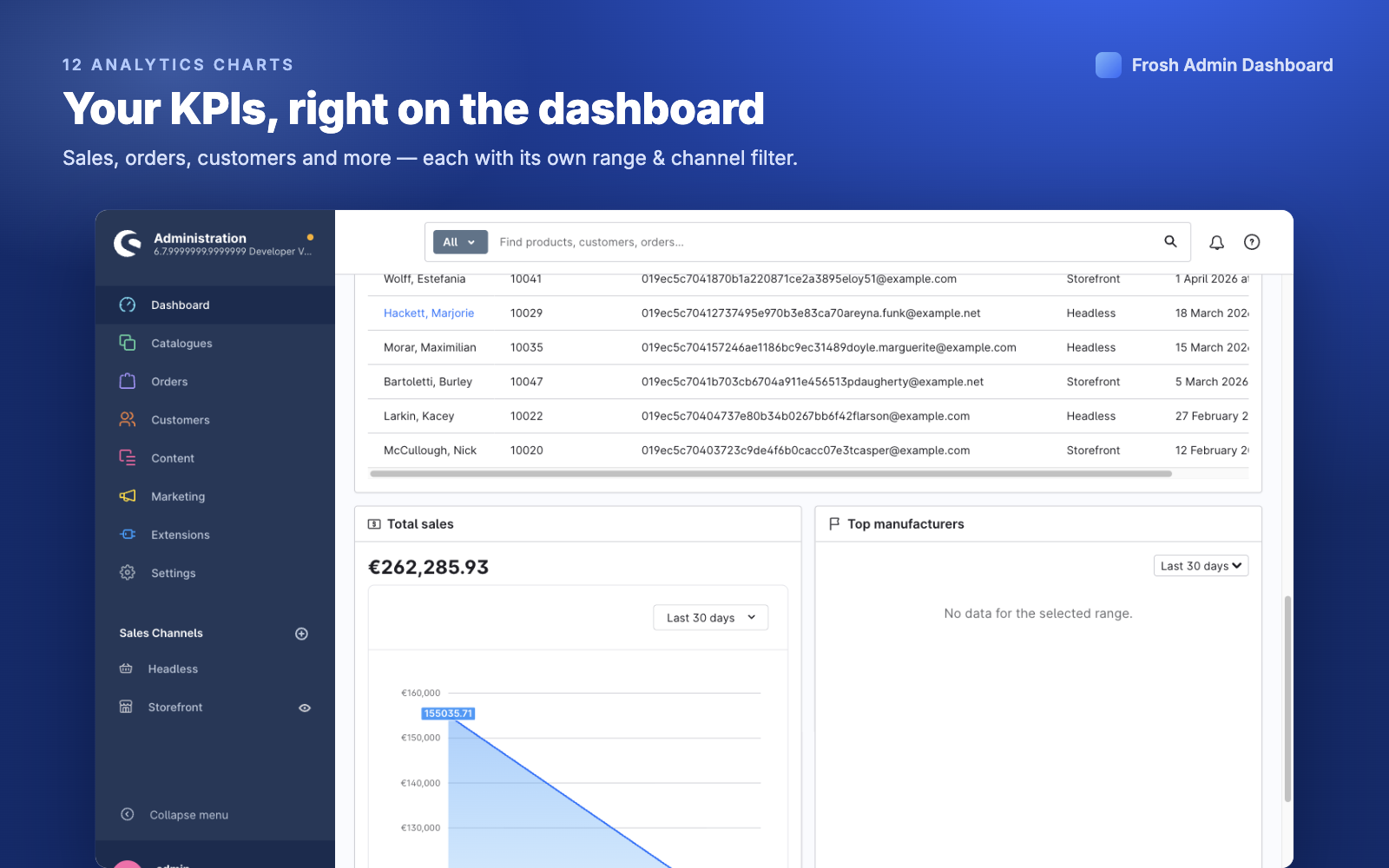Open Settings menu item
Screen dimensions: 1389x868
point(214,572)
